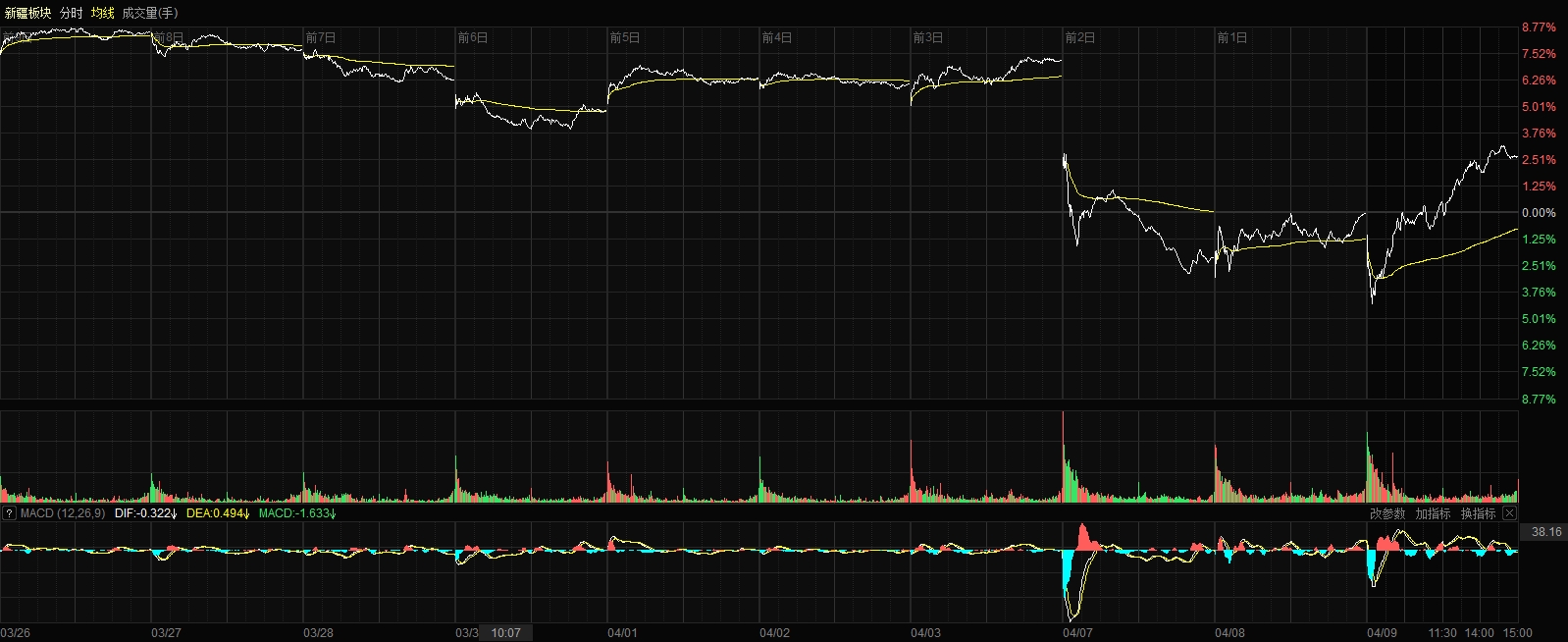Close the MACD indicator panel

(x=1509, y=513)
